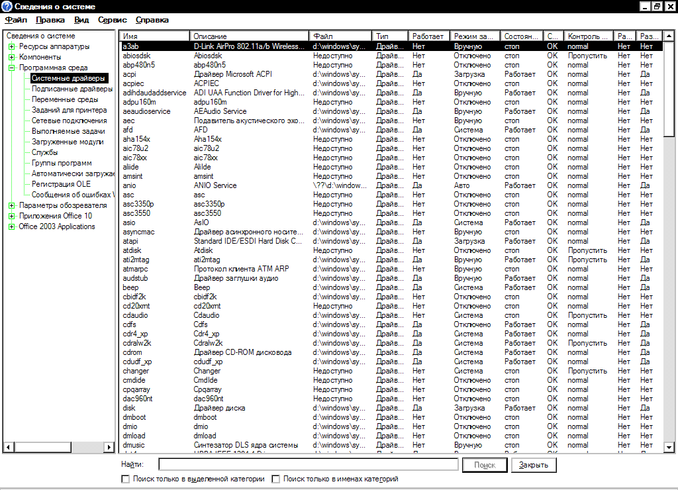
Task: Expand the Office 2003 Applications node
Action: pyautogui.click(x=11, y=226)
